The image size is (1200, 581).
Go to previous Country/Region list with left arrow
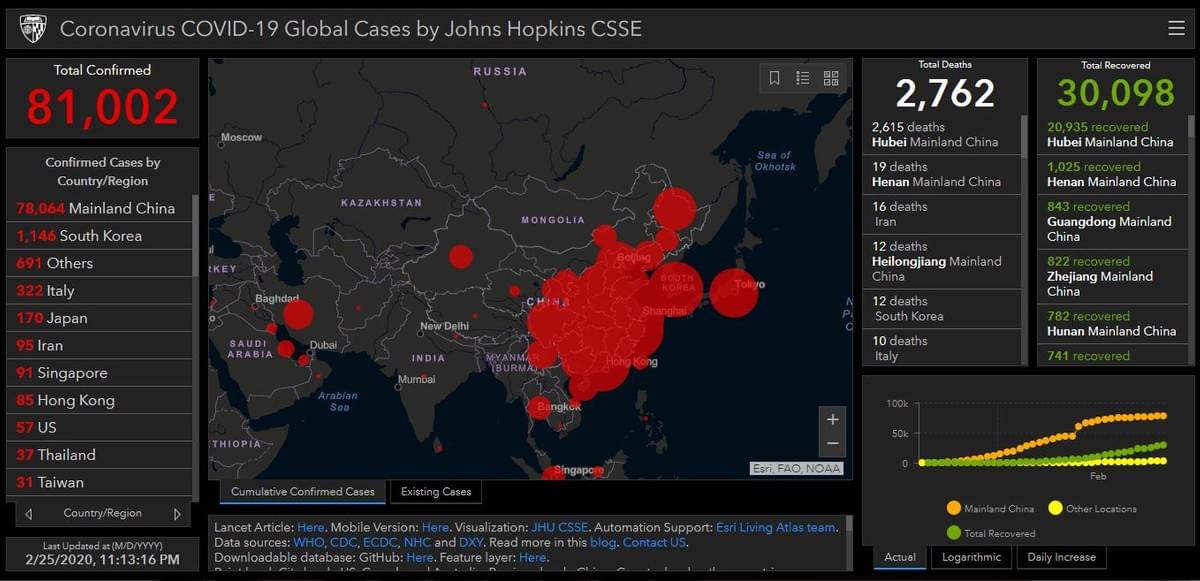coord(29,514)
